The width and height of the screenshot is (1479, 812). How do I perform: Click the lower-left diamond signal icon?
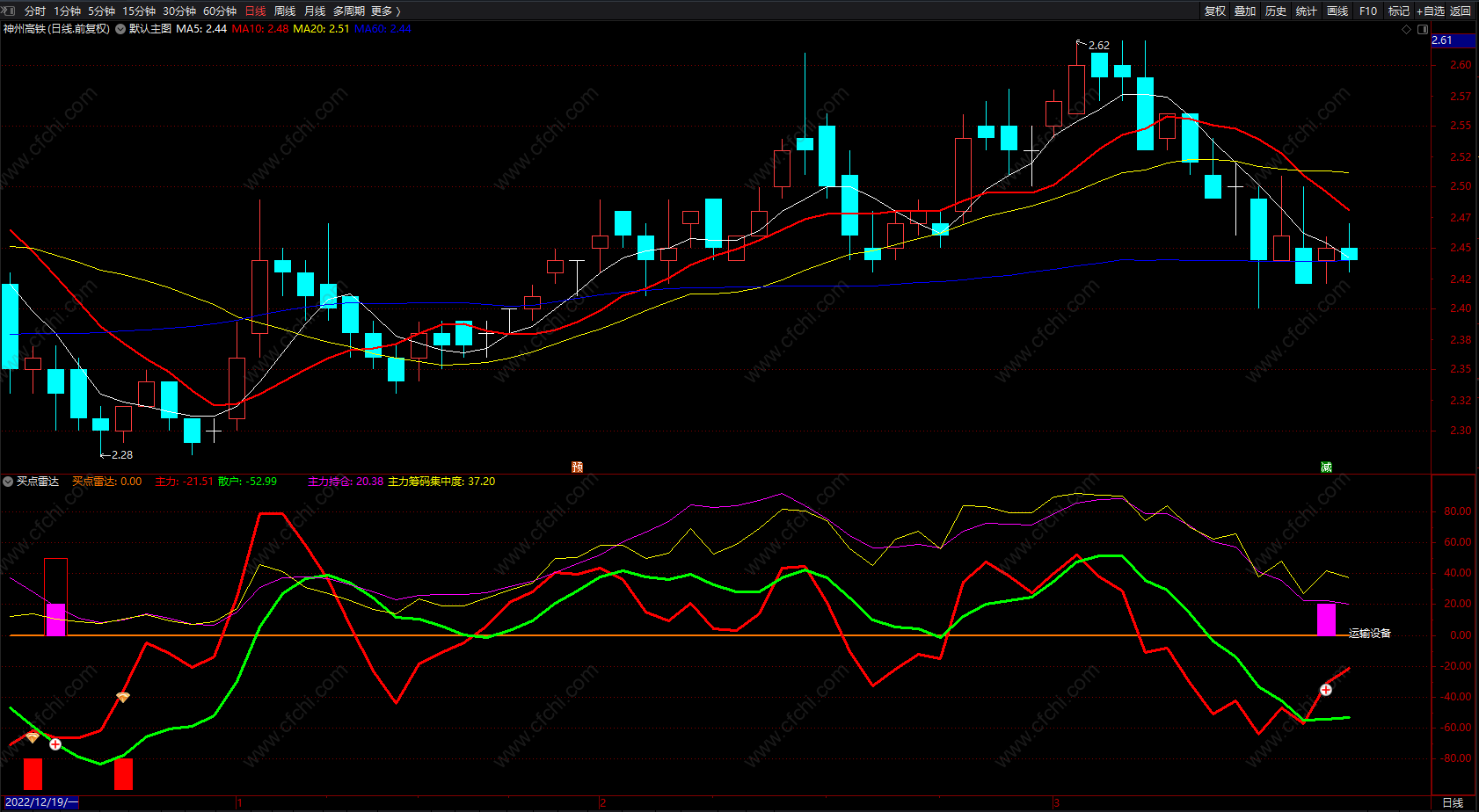33,737
